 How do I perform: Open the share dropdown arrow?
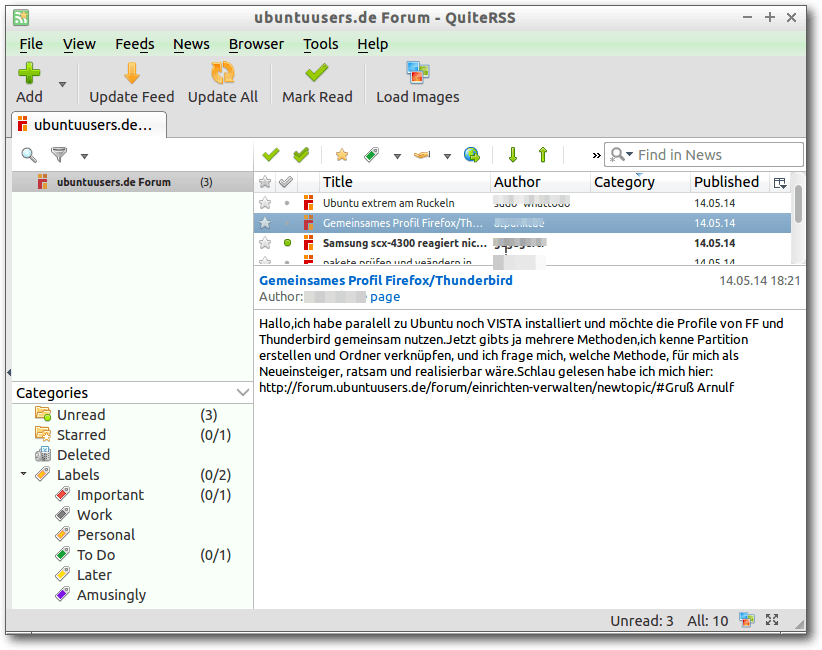pos(447,156)
